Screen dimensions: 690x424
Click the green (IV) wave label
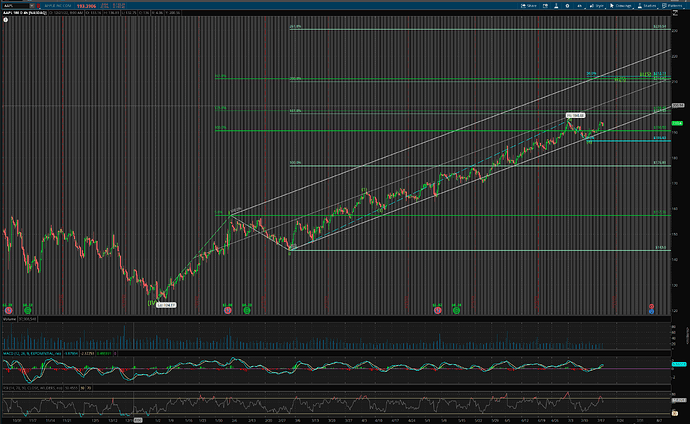[152, 303]
